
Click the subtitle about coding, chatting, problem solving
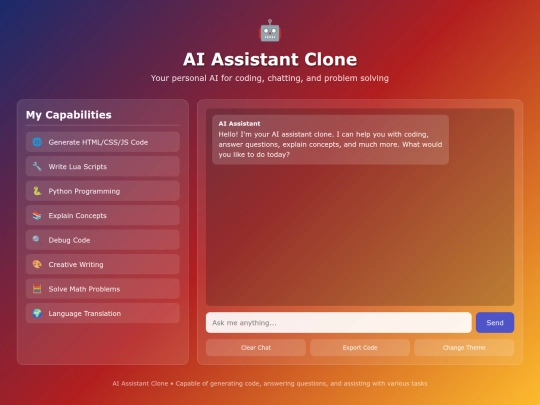pos(270,78)
